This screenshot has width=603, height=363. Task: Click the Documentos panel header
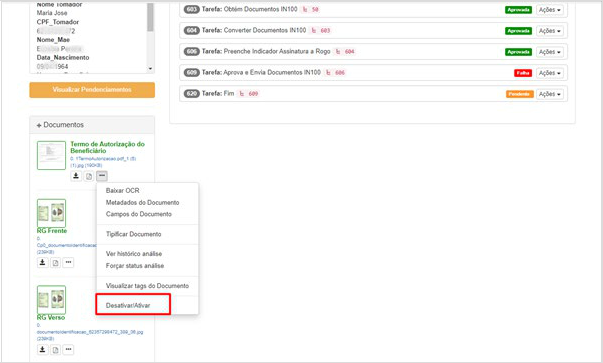pyautogui.click(x=92, y=125)
